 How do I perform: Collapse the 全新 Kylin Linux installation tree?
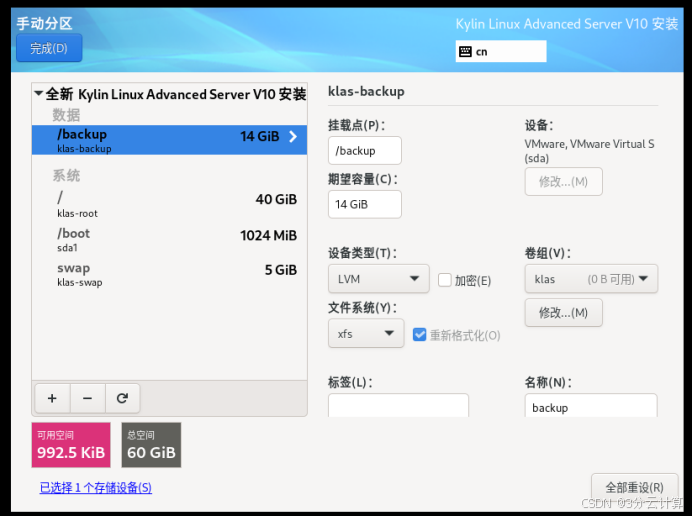(39, 94)
